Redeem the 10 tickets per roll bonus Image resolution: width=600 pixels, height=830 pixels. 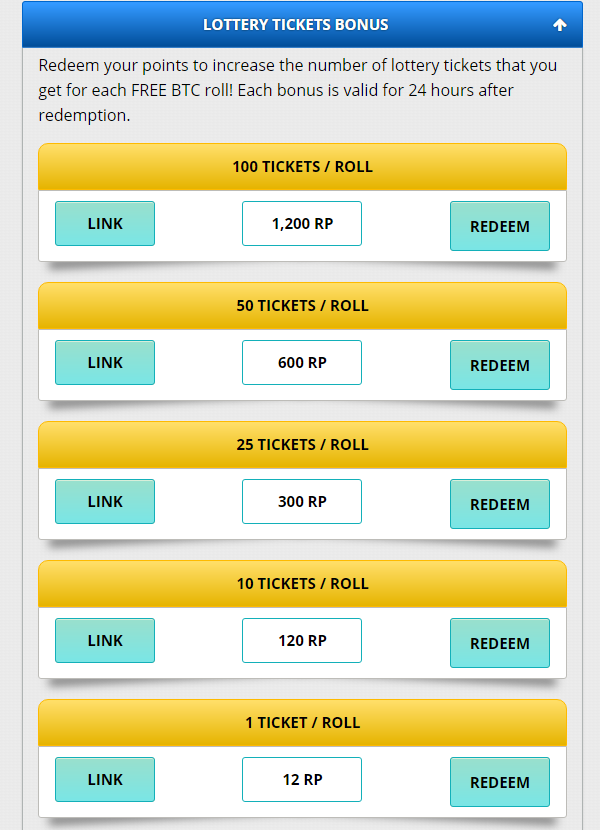500,643
